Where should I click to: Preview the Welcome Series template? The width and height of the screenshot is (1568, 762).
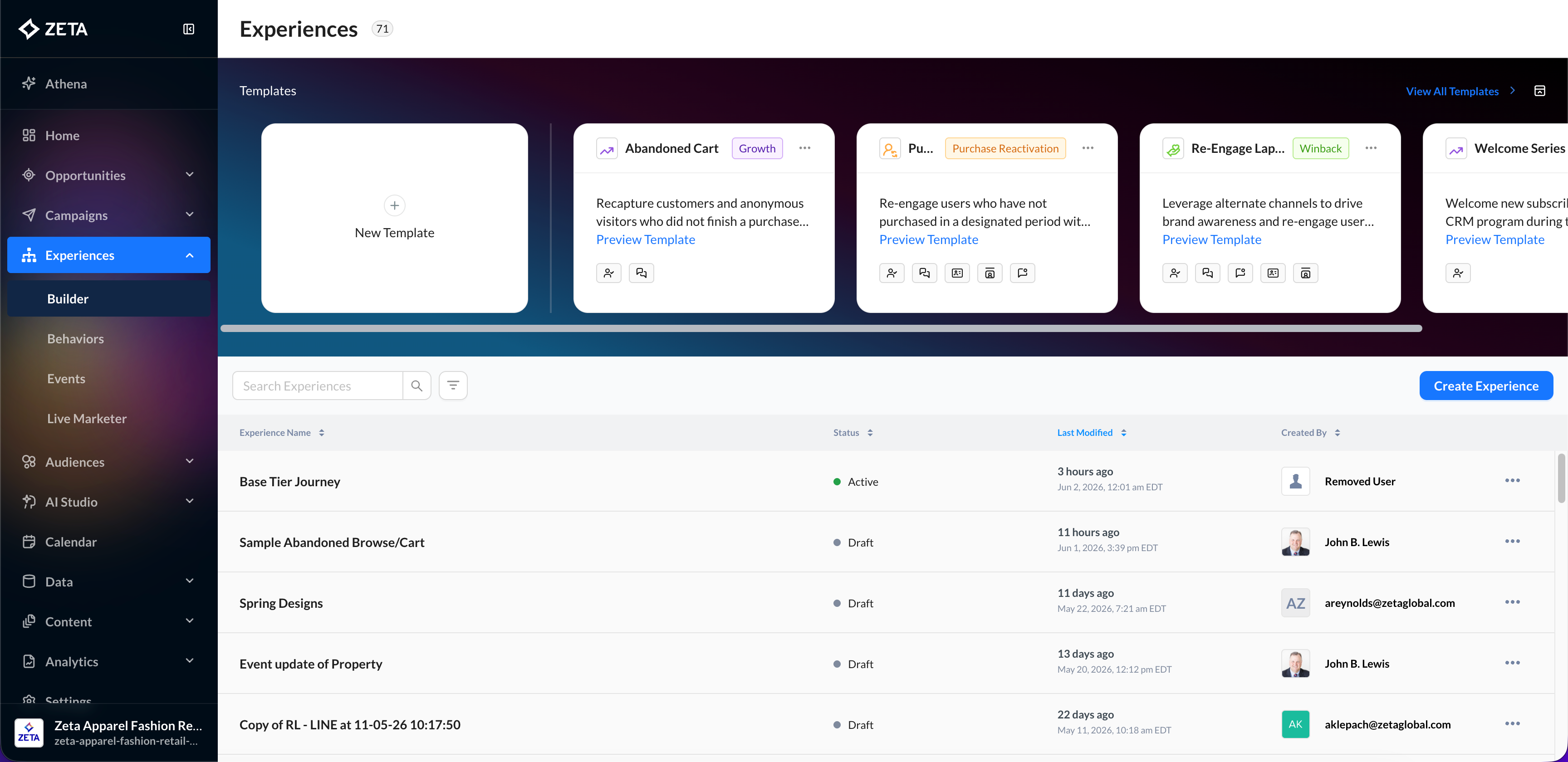(1494, 239)
